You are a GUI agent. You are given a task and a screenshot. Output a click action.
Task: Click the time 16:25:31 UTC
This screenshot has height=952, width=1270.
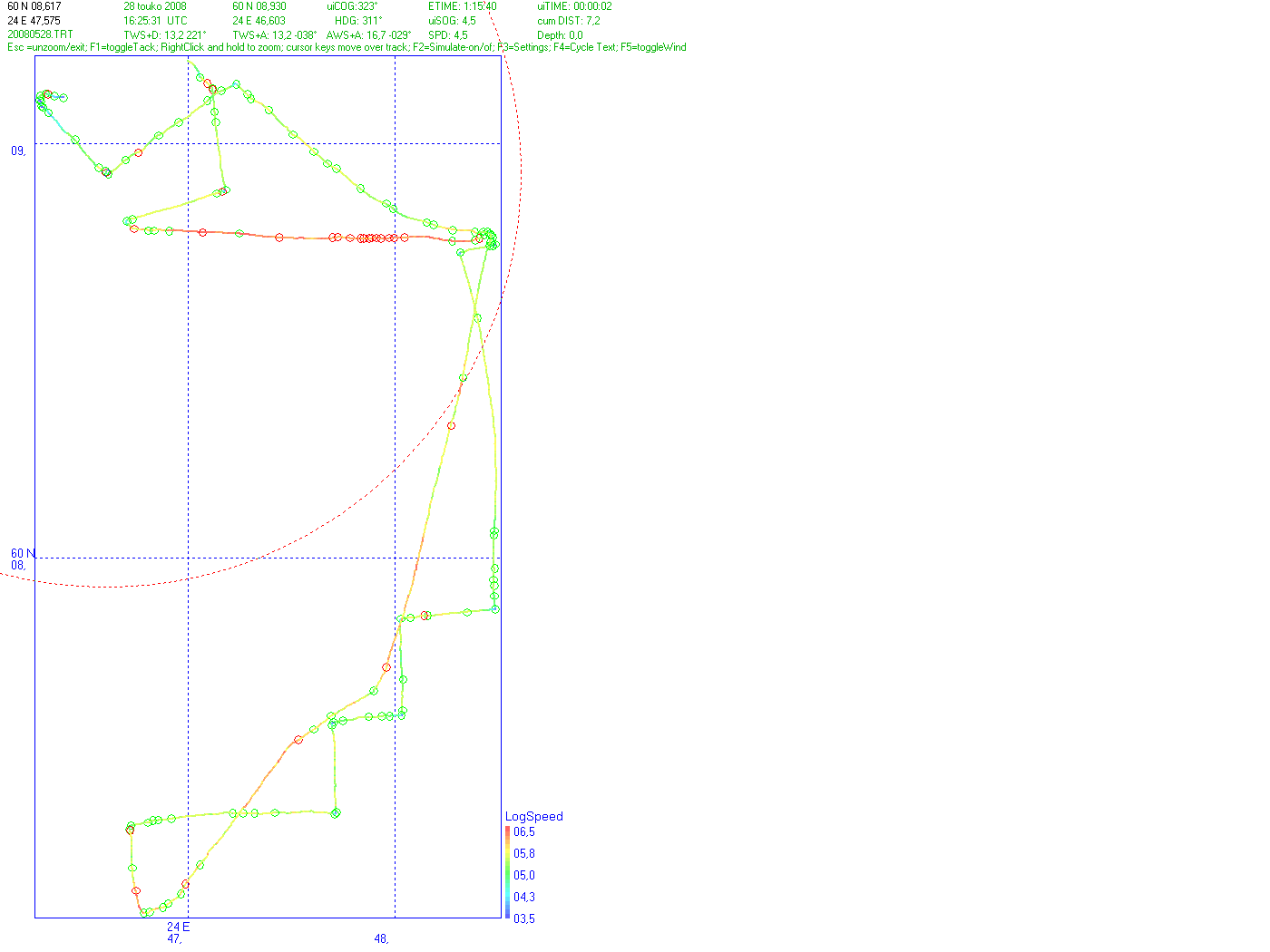point(155,21)
